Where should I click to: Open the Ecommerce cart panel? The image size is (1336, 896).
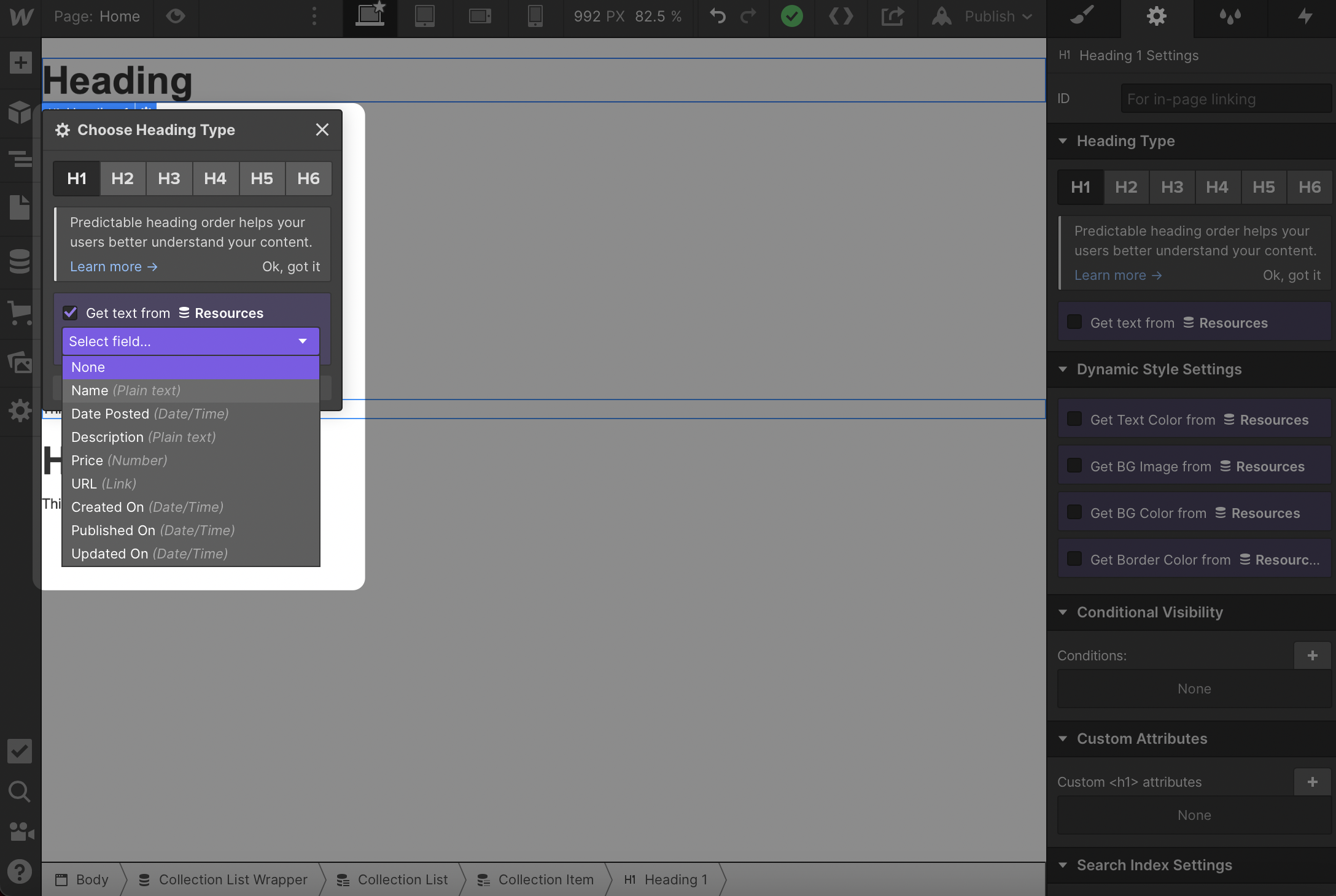coord(20,312)
